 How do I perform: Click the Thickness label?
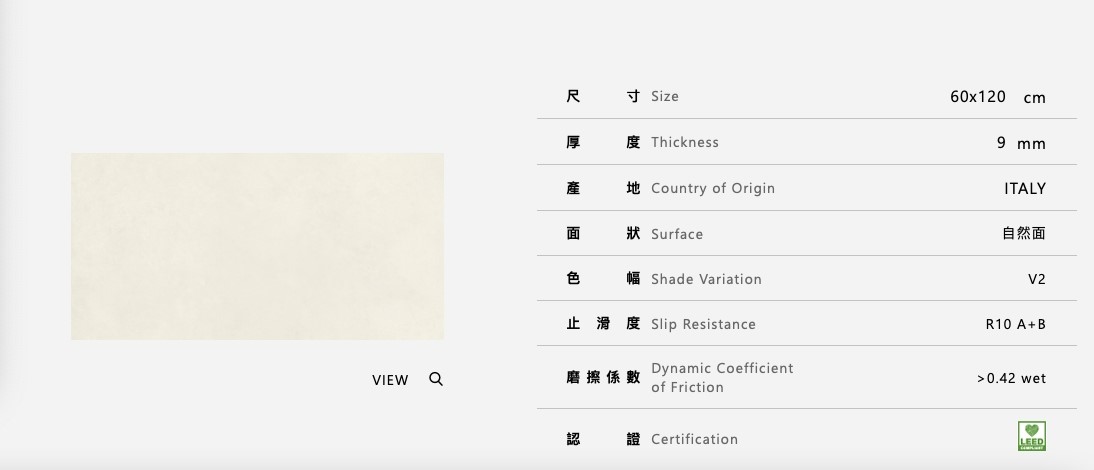click(684, 142)
